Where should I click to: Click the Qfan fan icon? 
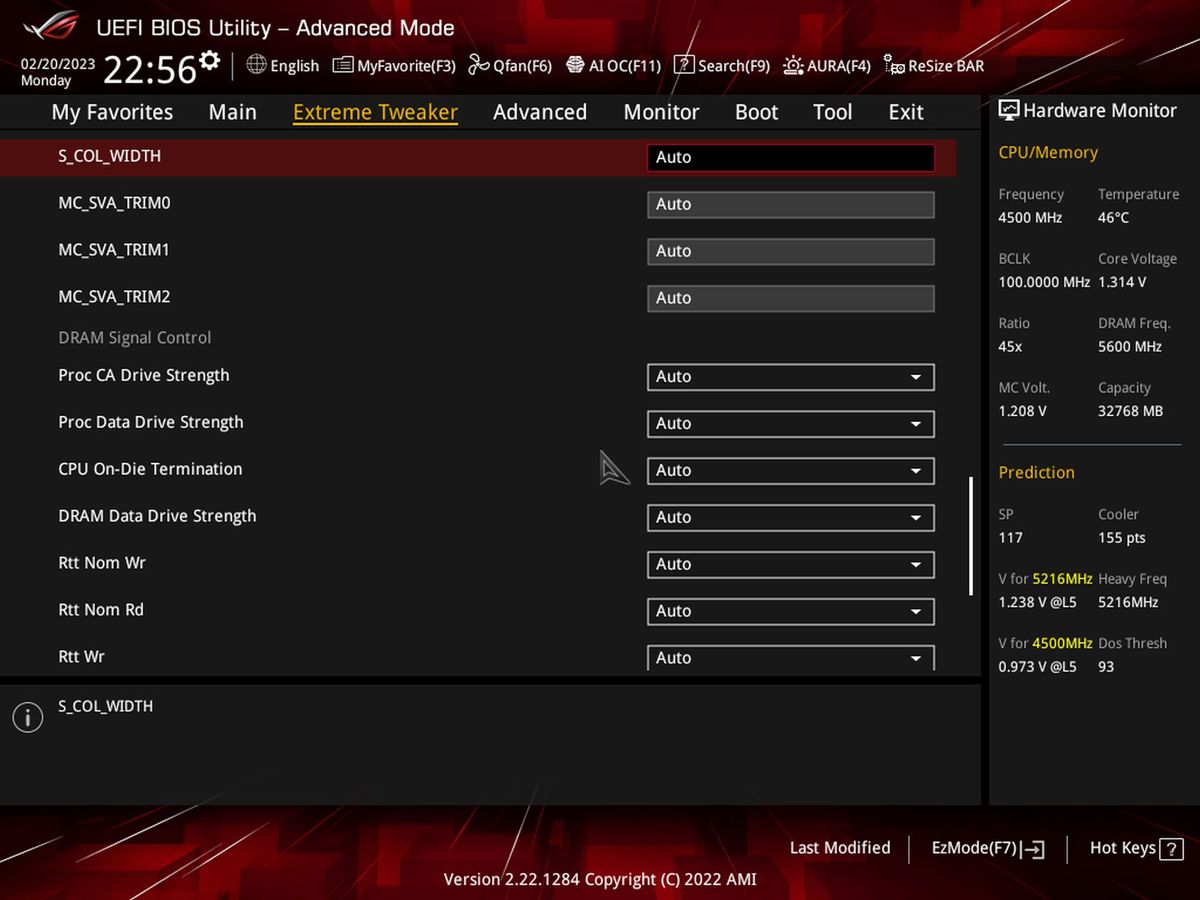pos(479,65)
